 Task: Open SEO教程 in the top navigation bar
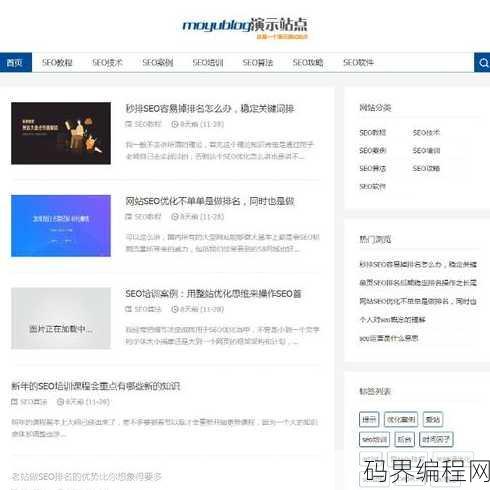57,62
